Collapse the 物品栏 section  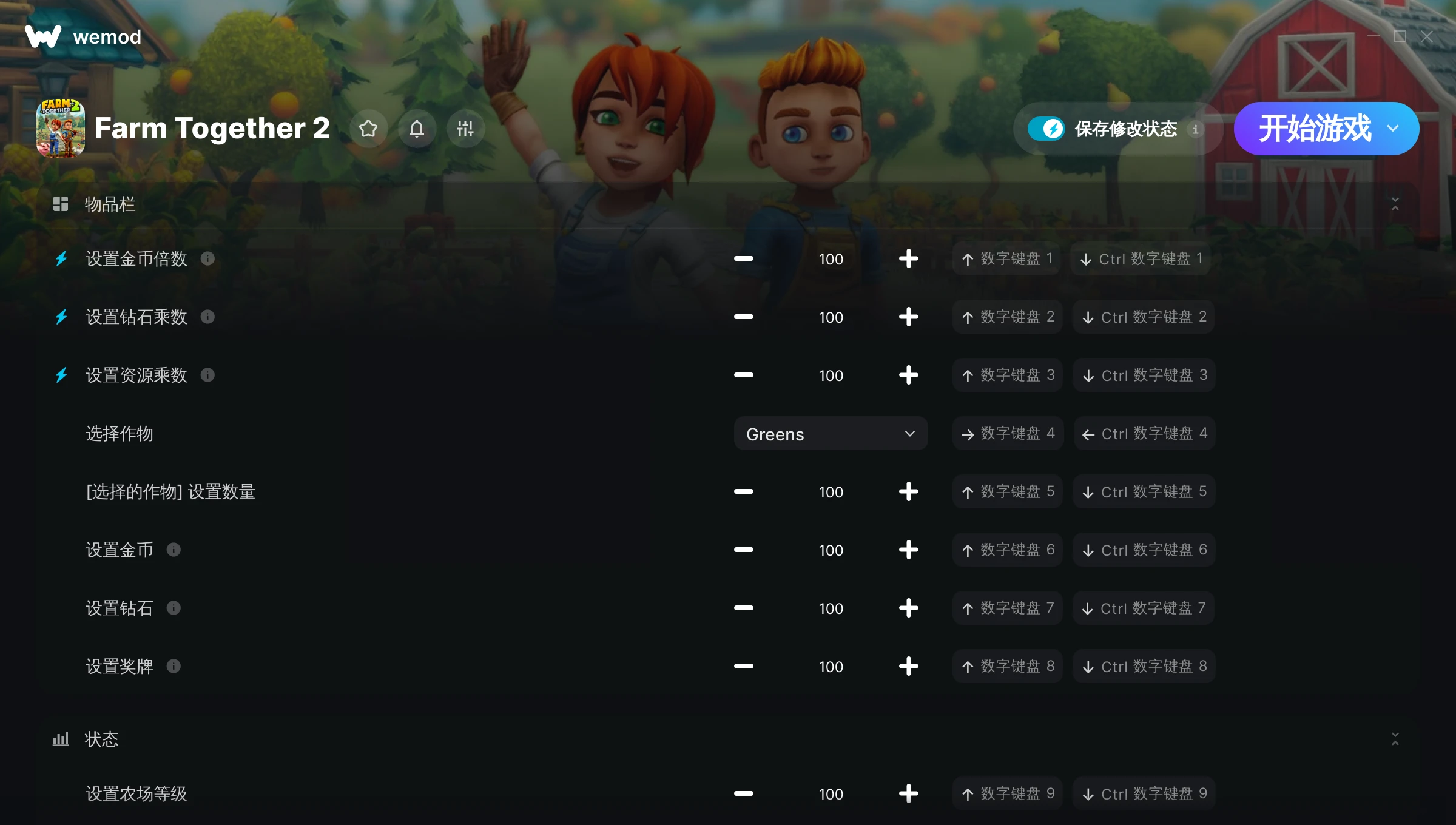click(x=1395, y=204)
